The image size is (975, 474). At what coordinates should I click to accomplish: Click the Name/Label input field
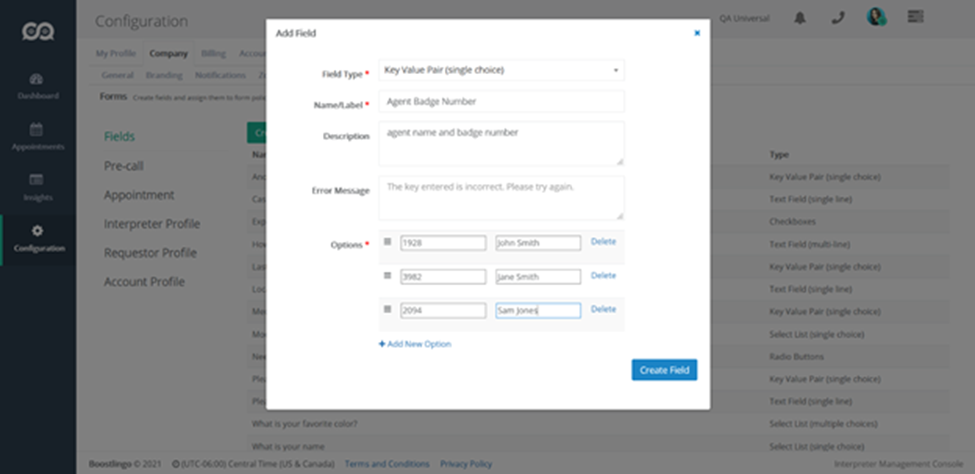(x=501, y=102)
